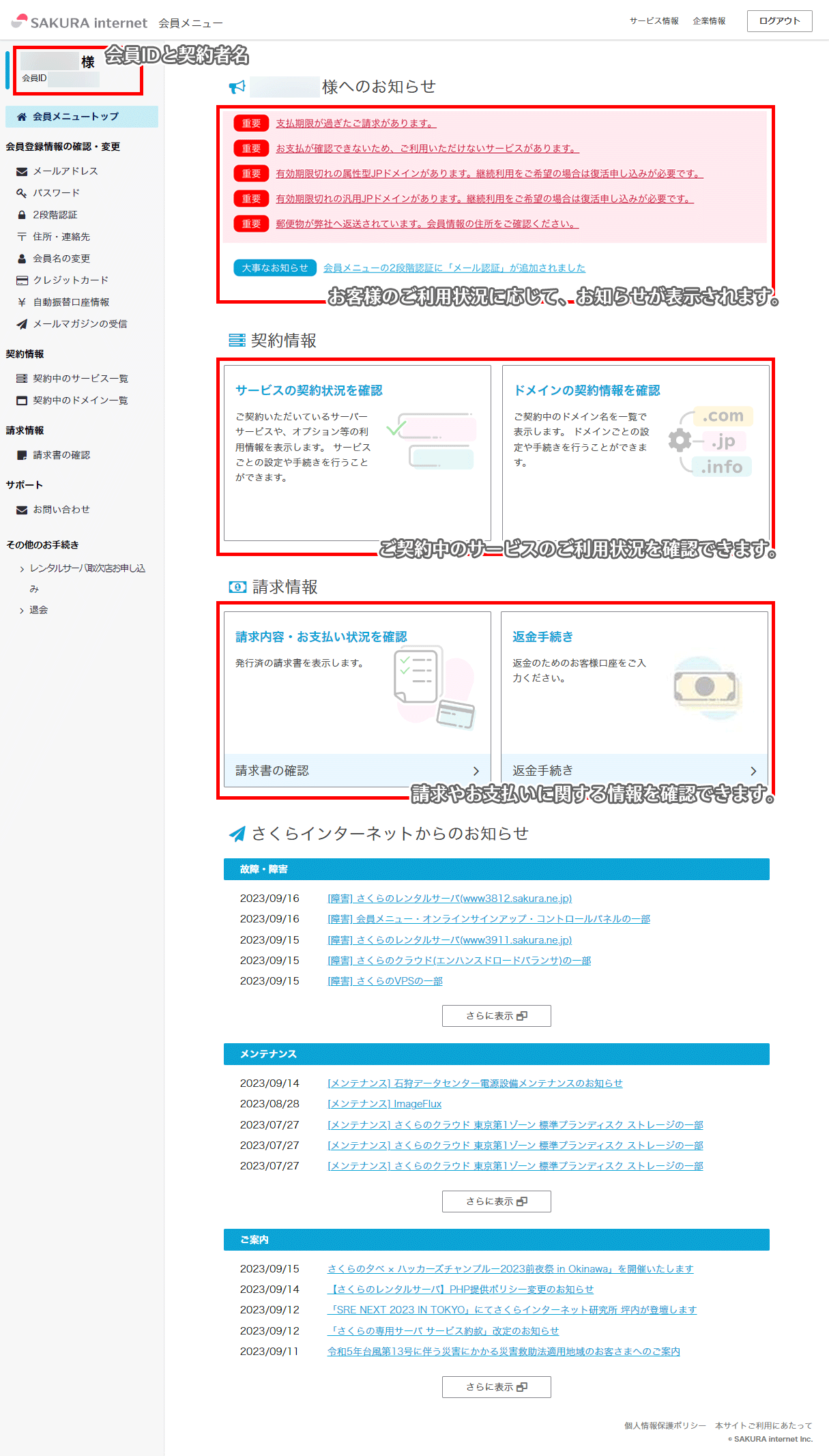The image size is (829, 1456).
Task: Select 会員メニュートップ in the sidebar
Action: point(82,117)
